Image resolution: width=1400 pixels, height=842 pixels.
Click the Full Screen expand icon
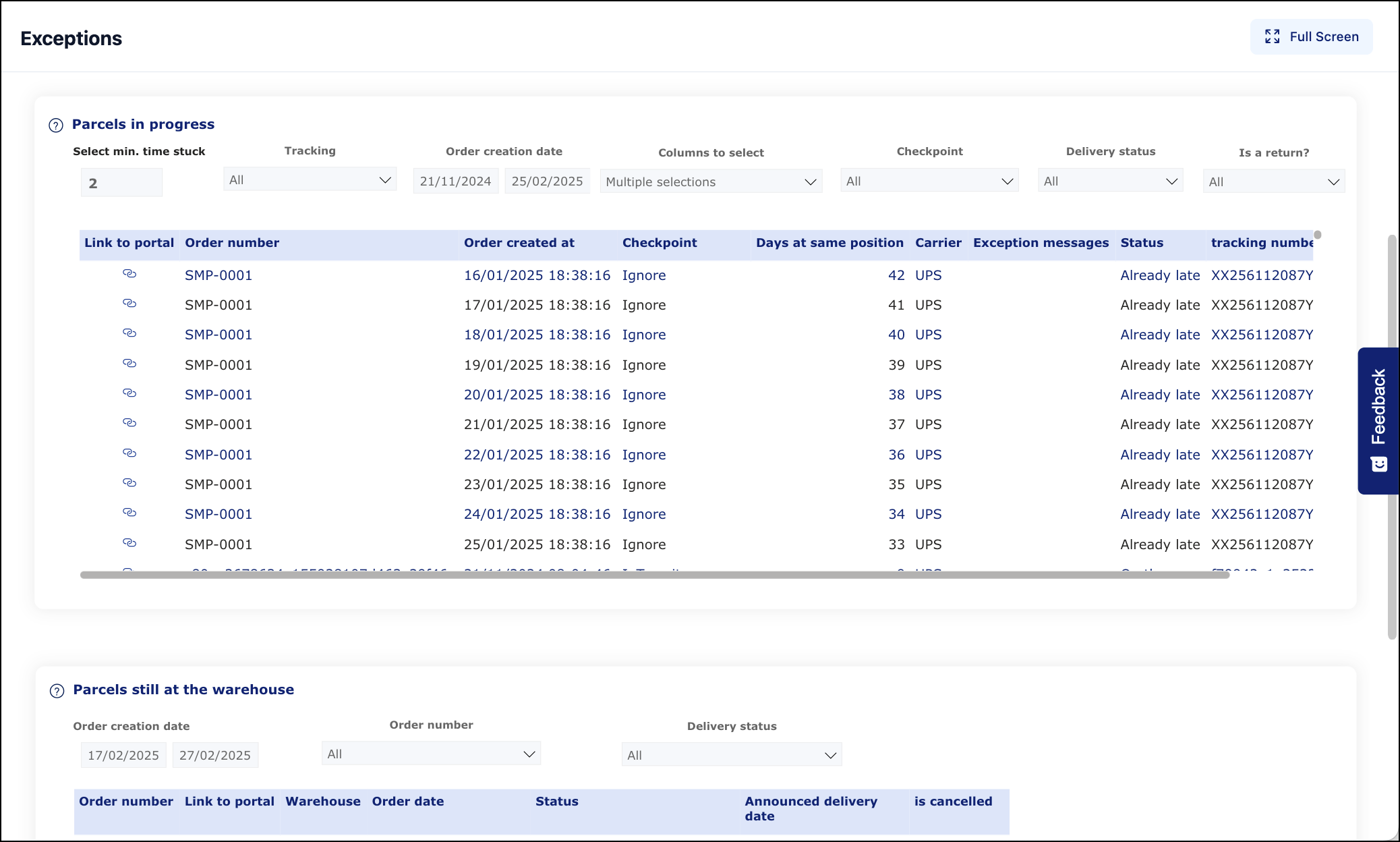coord(1272,36)
